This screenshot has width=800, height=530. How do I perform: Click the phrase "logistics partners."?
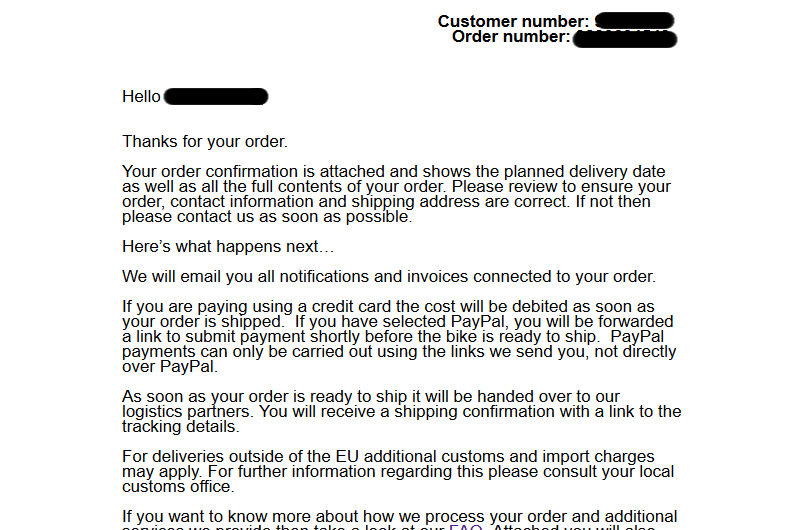coord(188,412)
